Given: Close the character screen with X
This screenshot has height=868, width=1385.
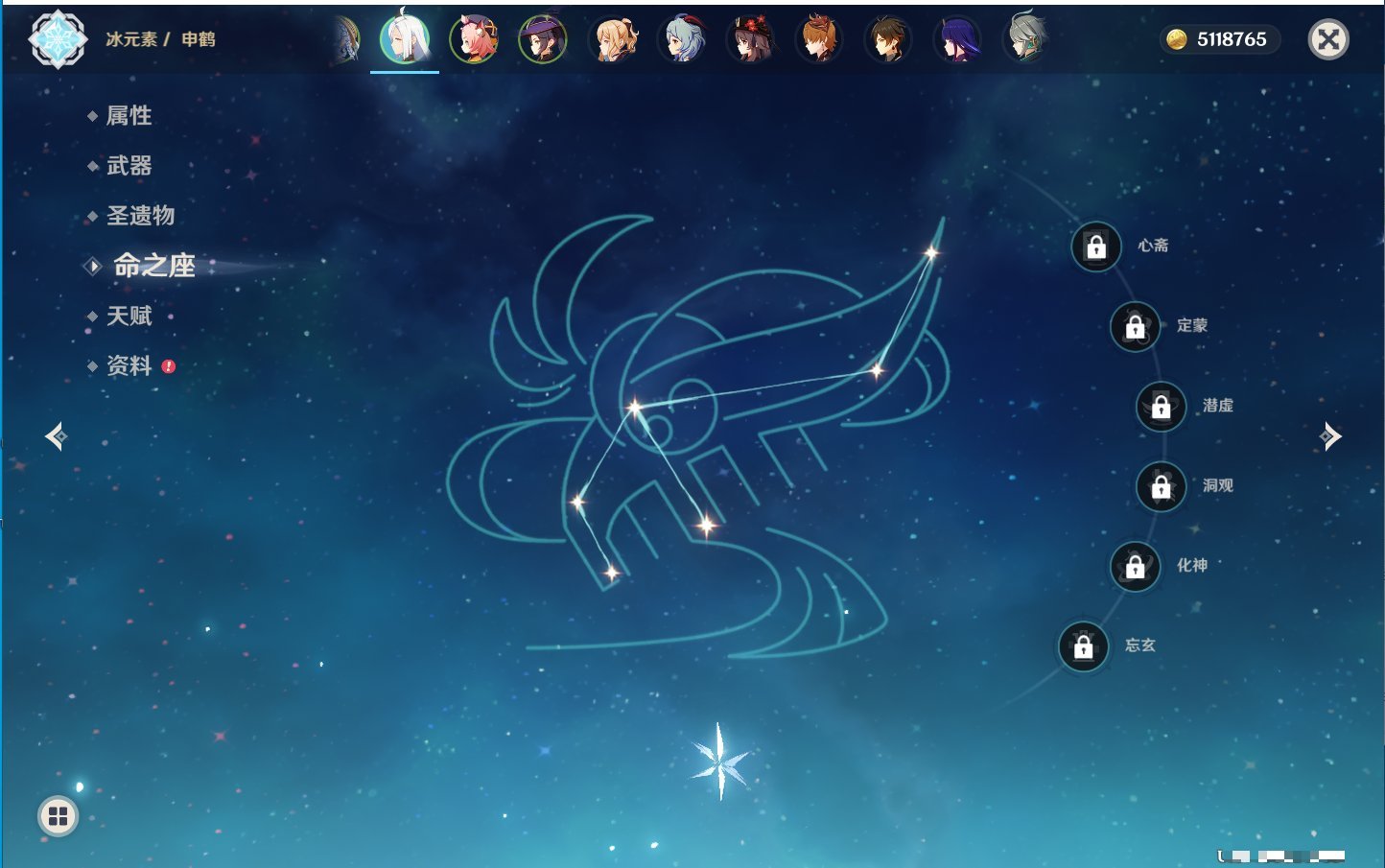Looking at the screenshot, I should 1328,39.
